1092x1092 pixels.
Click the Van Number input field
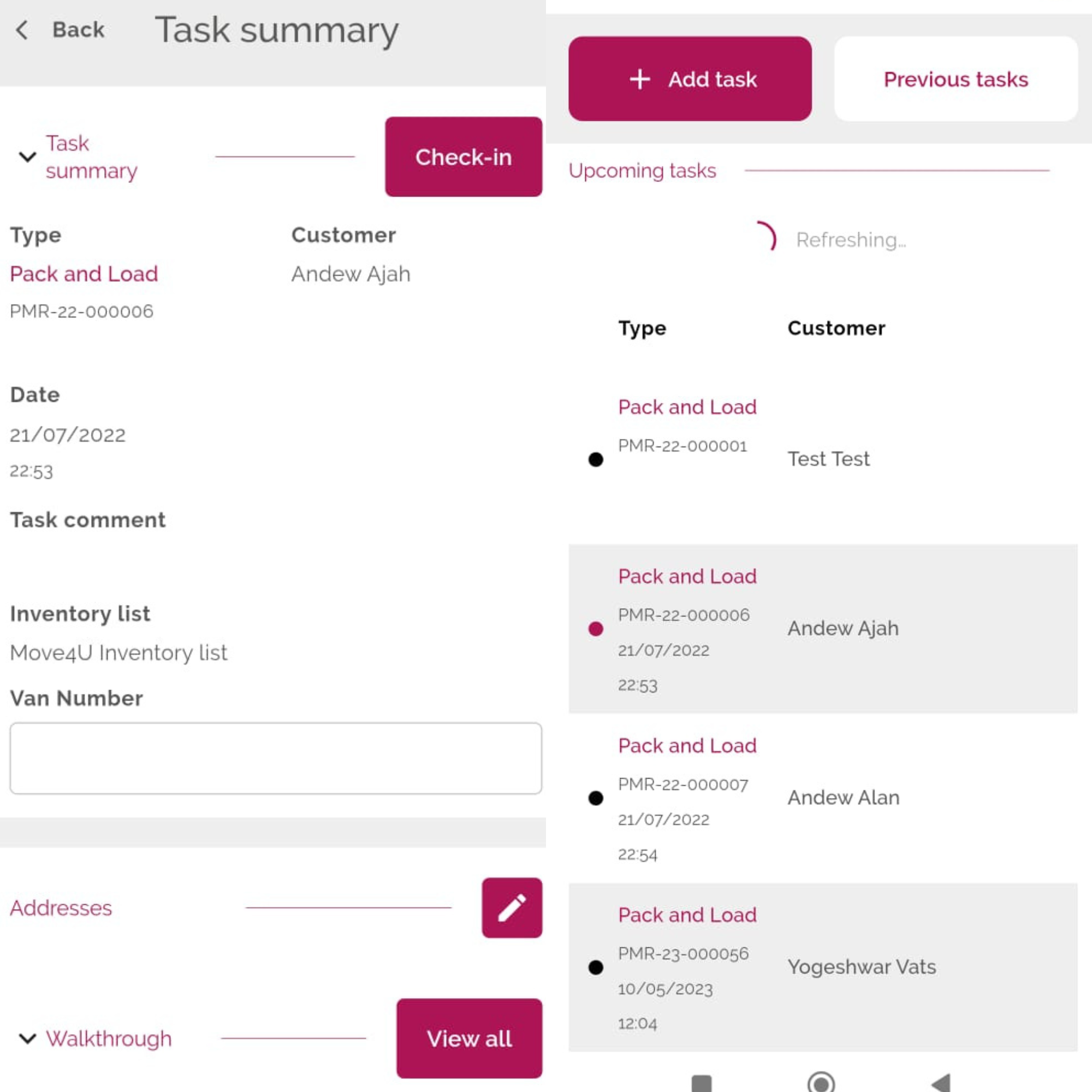[x=276, y=758]
